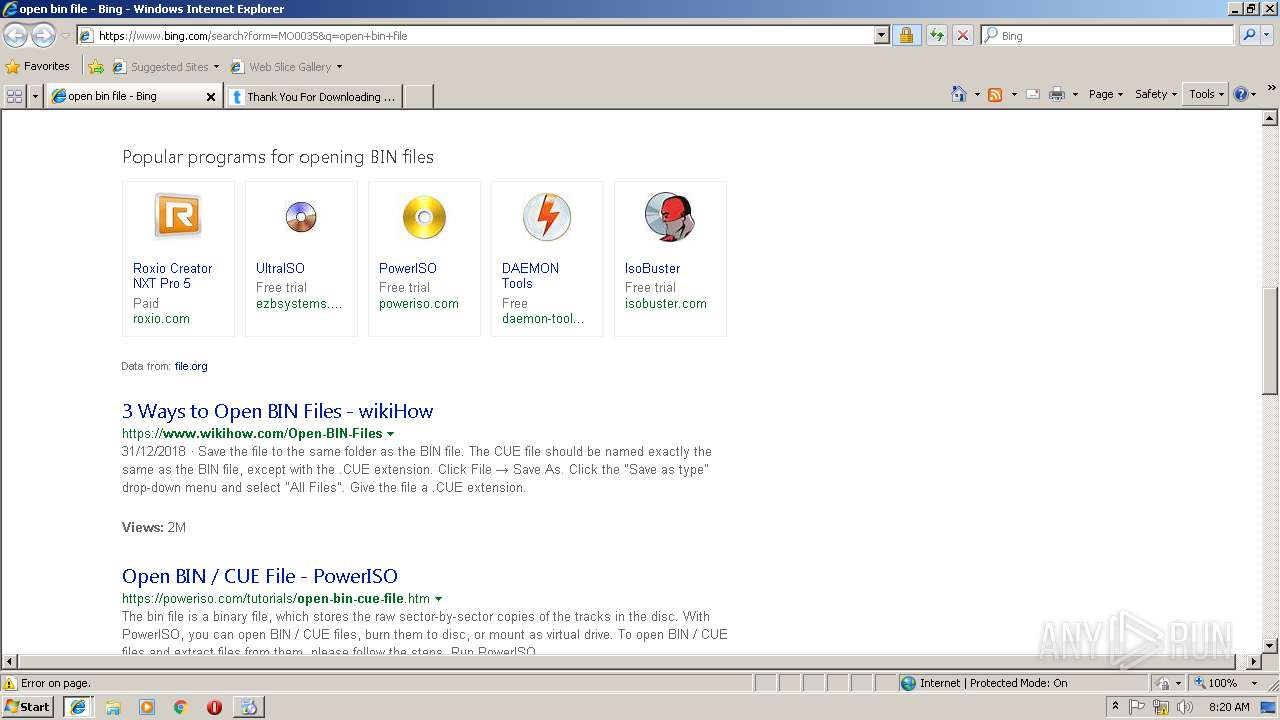Click the UltraISO disc icon

[x=300, y=216]
